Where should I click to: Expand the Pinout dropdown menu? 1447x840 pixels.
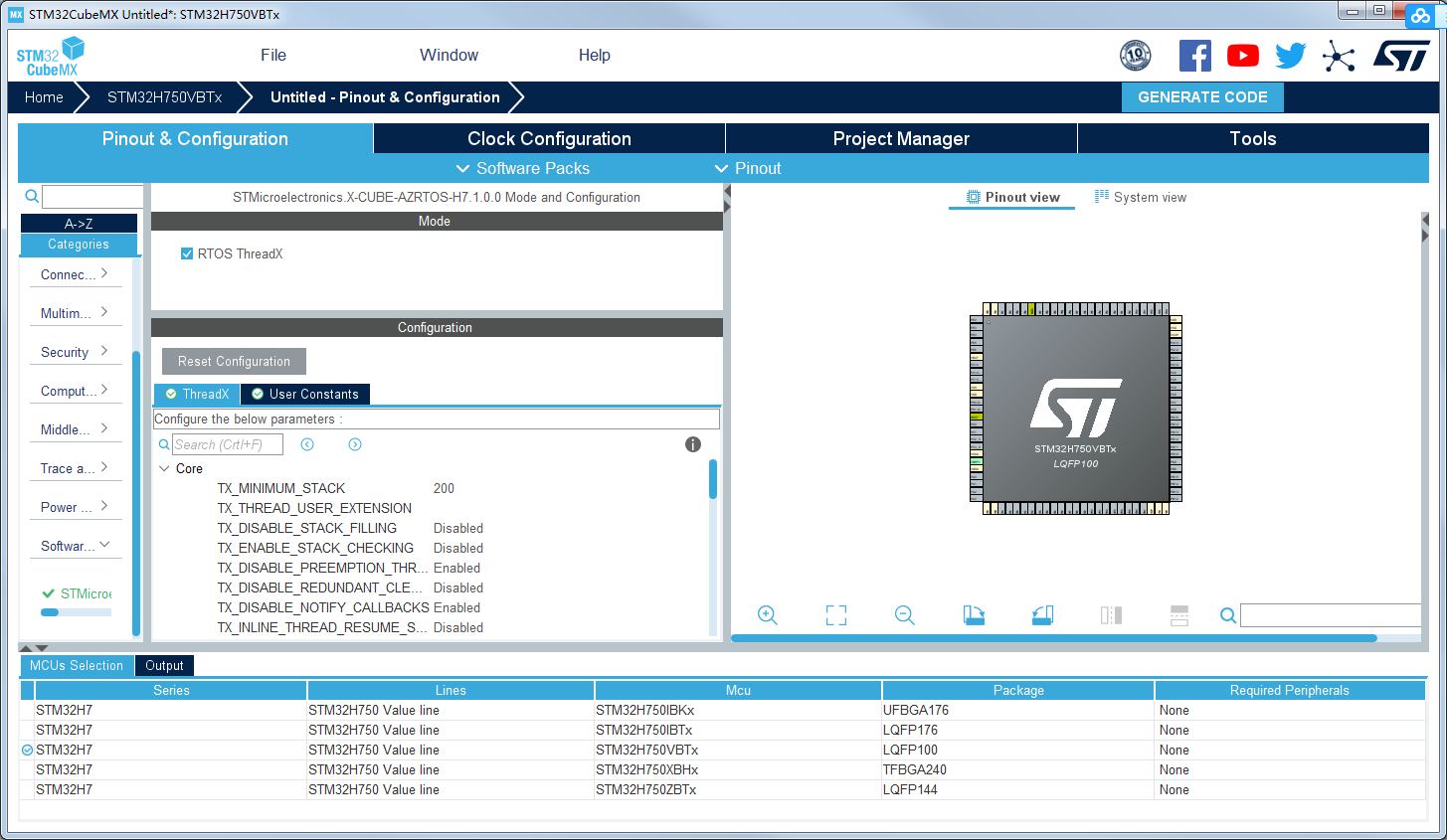(x=748, y=168)
